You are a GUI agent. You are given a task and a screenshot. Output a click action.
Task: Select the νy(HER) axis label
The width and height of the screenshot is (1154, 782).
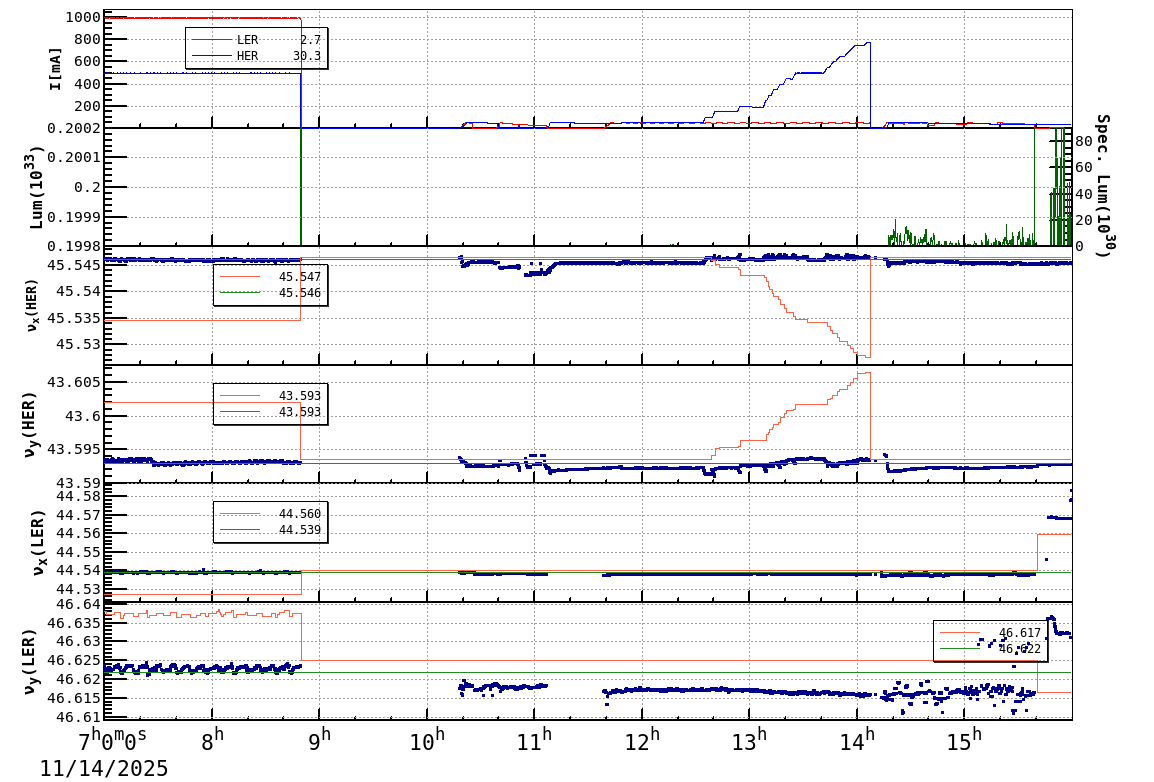click(x=30, y=424)
